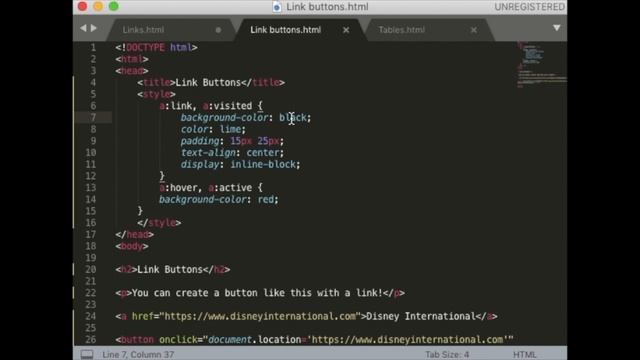Click opening html tag on line 2
Viewport: 640px width, 360px height.
[132, 59]
